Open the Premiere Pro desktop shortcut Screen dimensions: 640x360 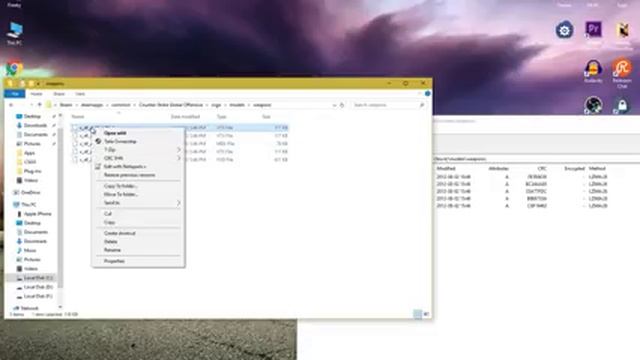click(593, 31)
